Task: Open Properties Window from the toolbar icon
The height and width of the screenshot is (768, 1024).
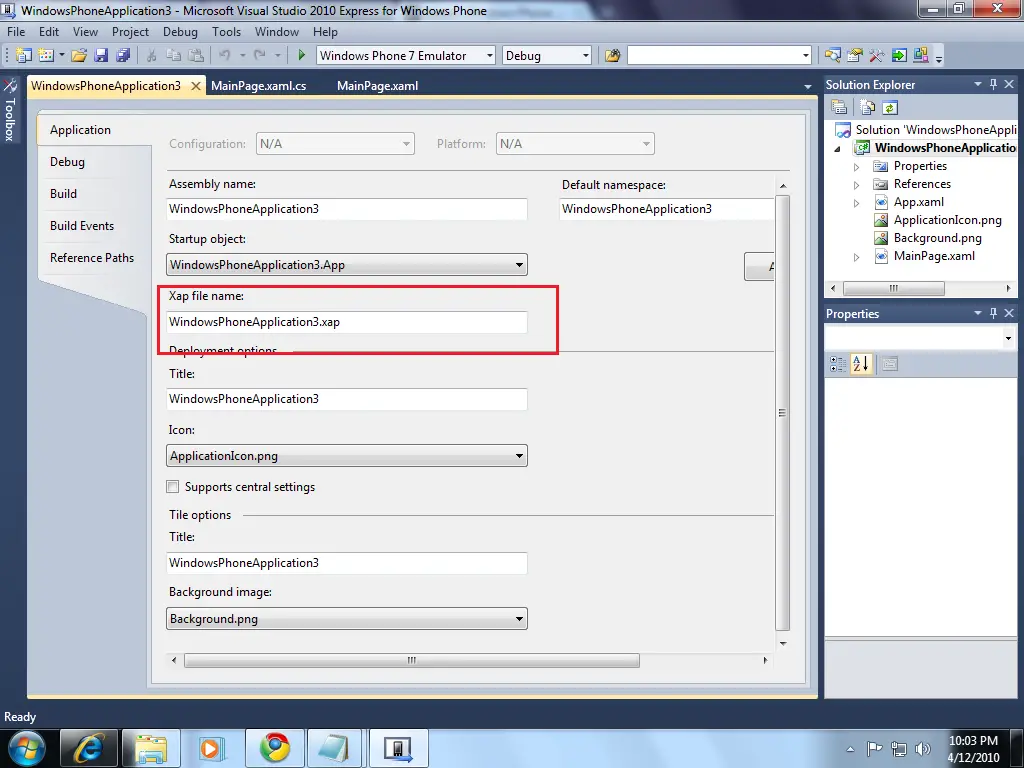Action: click(854, 56)
